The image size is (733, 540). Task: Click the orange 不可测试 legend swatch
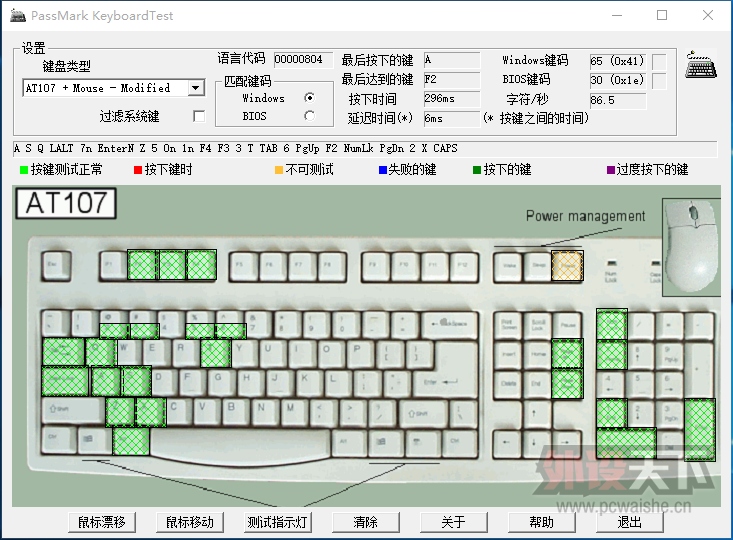279,170
